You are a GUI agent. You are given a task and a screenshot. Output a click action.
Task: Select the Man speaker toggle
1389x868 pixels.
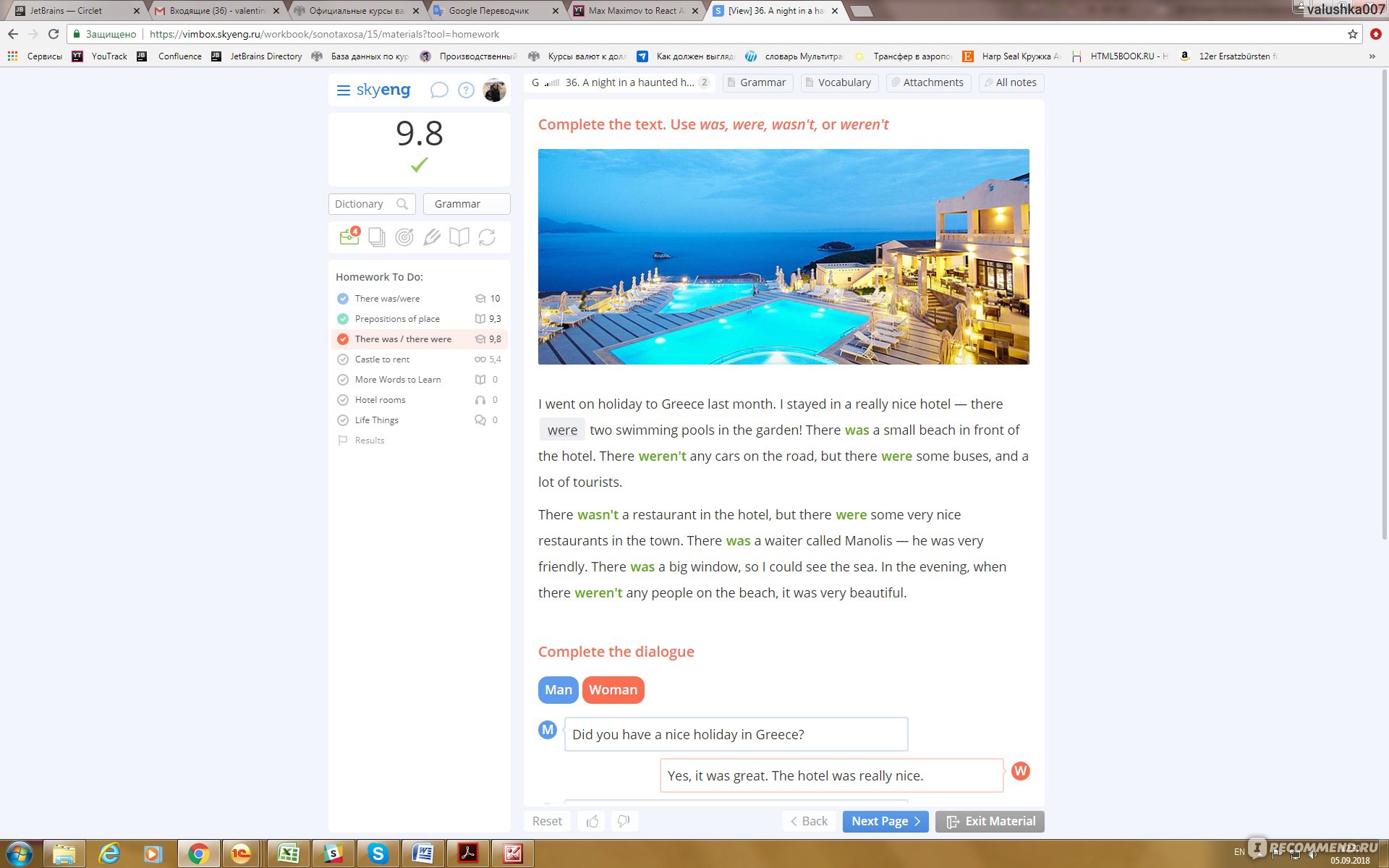pos(558,689)
